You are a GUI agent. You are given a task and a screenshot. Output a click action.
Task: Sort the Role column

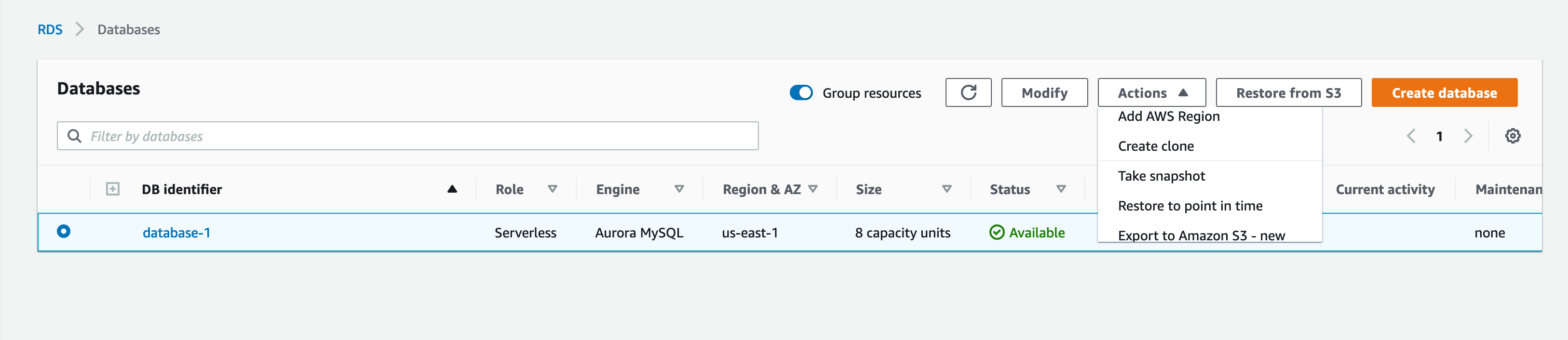(552, 189)
